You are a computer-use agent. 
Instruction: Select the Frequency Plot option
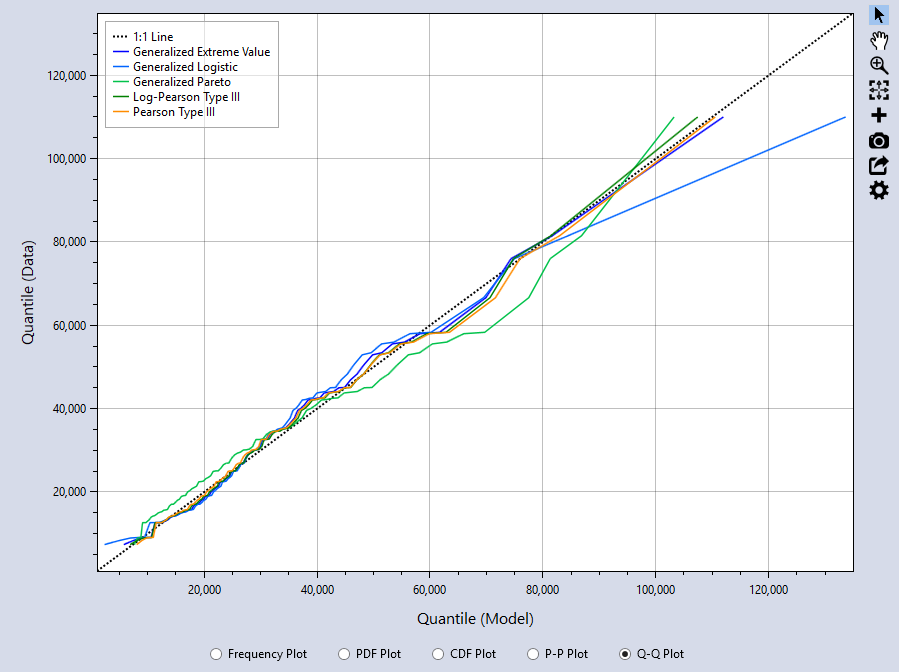(x=216, y=653)
